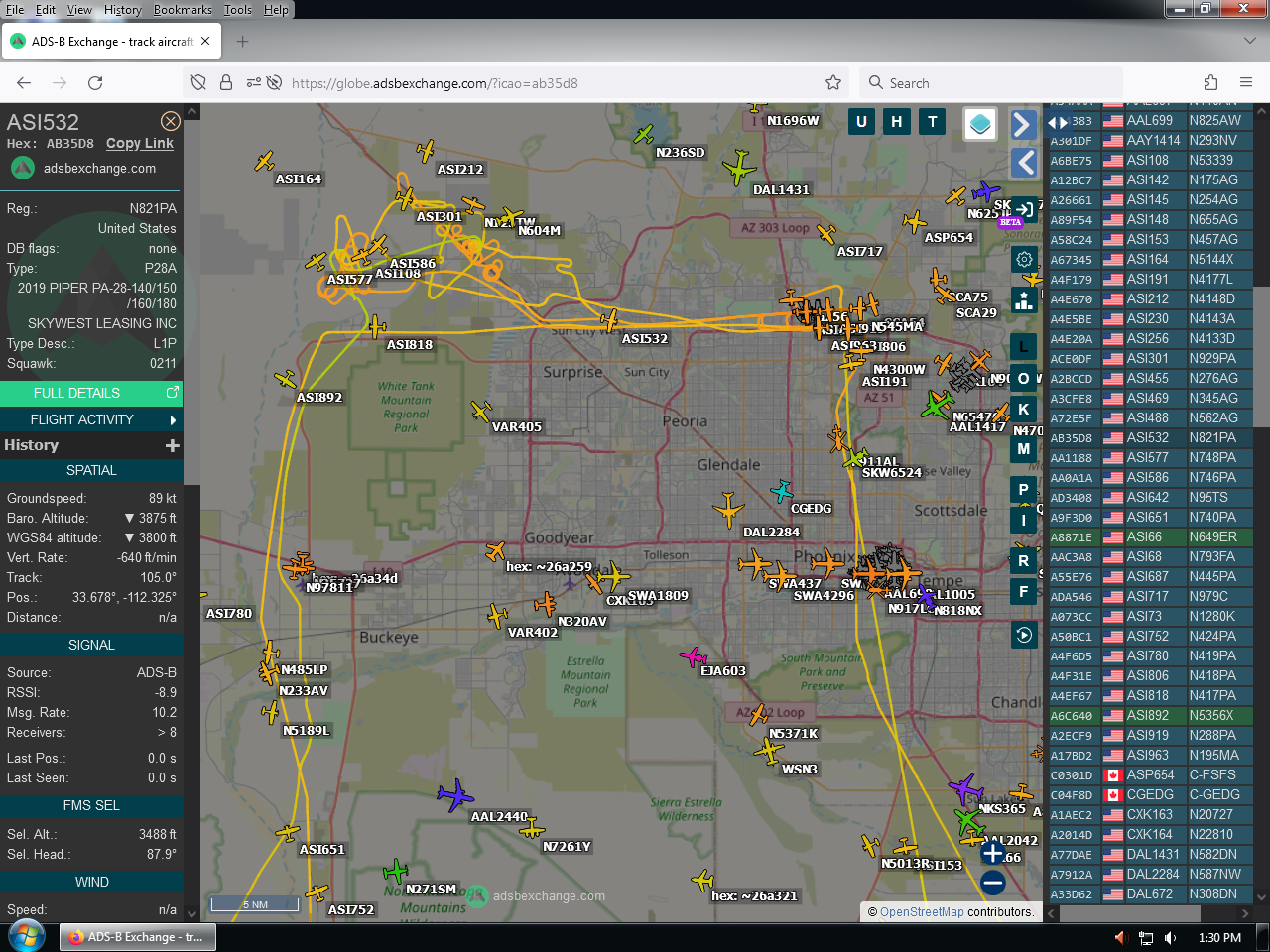Select the EJA603 aircraft icon on map
This screenshot has width=1270, height=952.
(x=693, y=656)
